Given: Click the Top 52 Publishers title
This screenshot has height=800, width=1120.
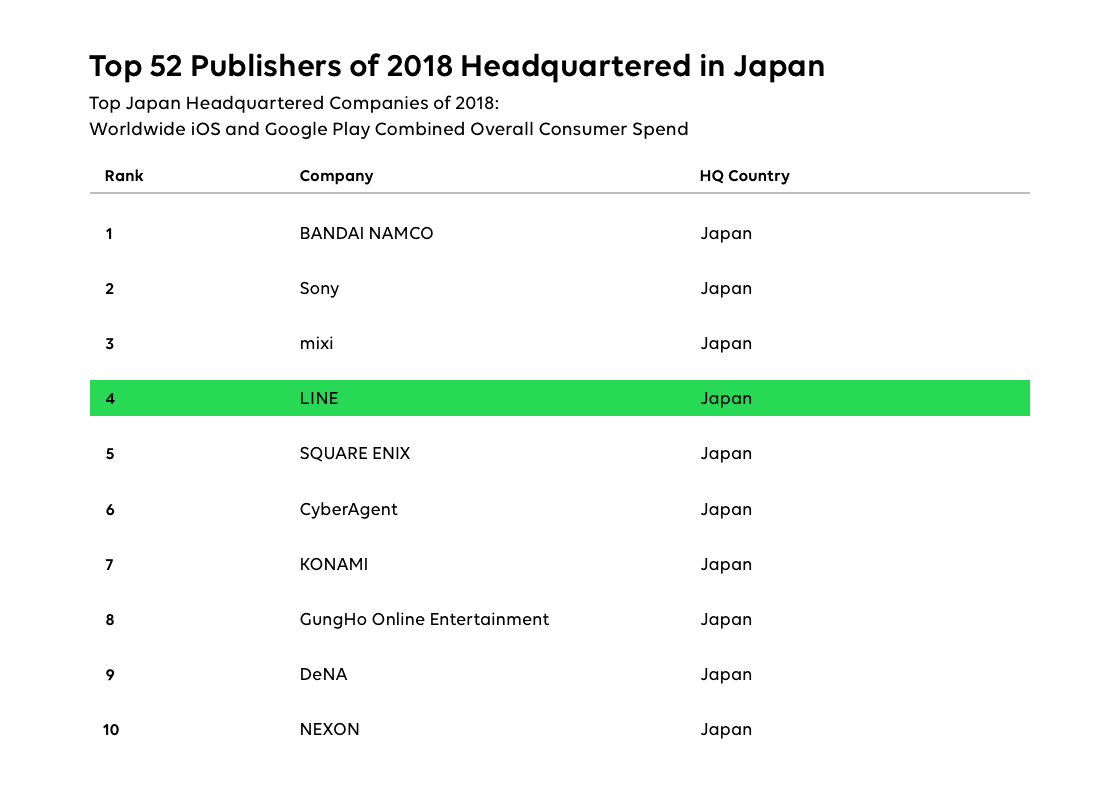Looking at the screenshot, I should click(456, 66).
